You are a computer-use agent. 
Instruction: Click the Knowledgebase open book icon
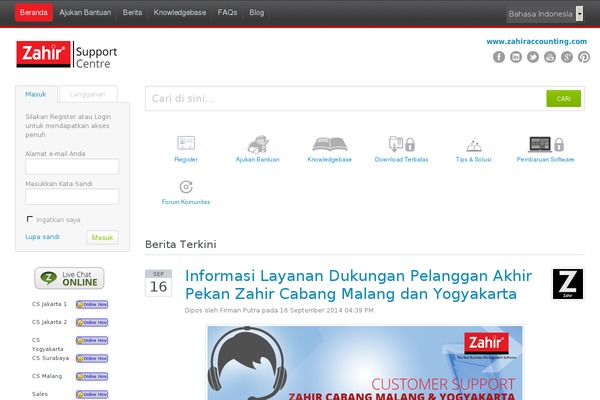pos(329,144)
